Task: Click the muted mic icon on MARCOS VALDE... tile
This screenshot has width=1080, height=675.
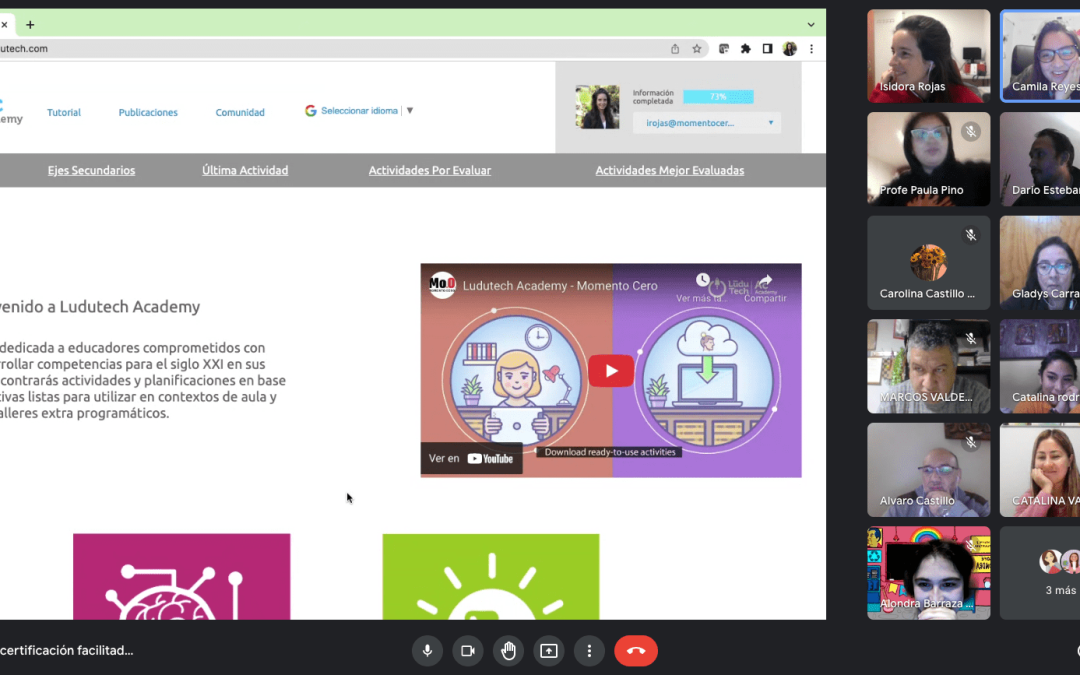Action: (x=971, y=338)
